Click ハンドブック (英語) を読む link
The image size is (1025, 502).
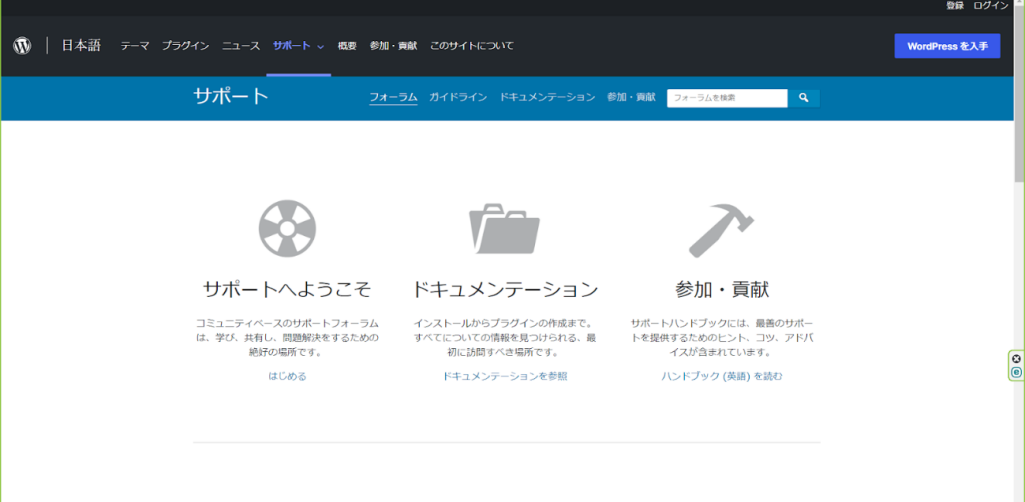point(722,376)
